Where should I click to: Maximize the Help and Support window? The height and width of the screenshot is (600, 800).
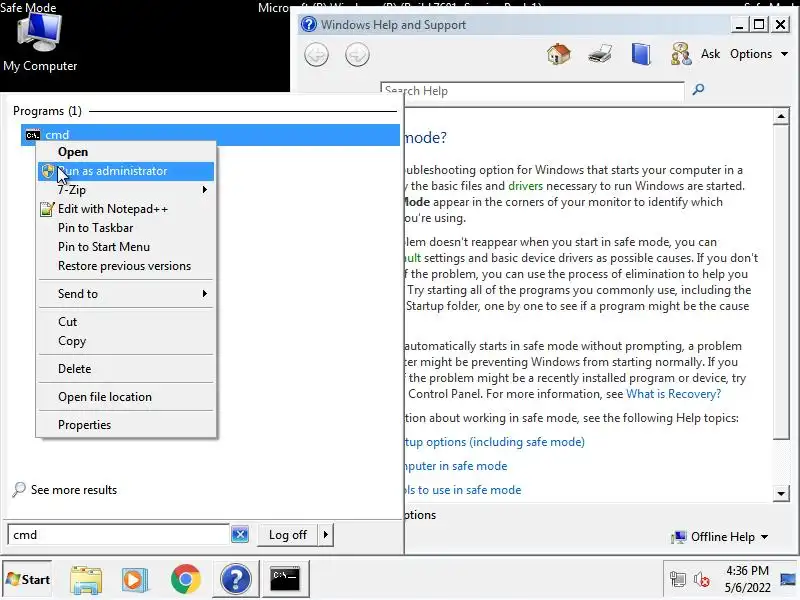[x=759, y=24]
